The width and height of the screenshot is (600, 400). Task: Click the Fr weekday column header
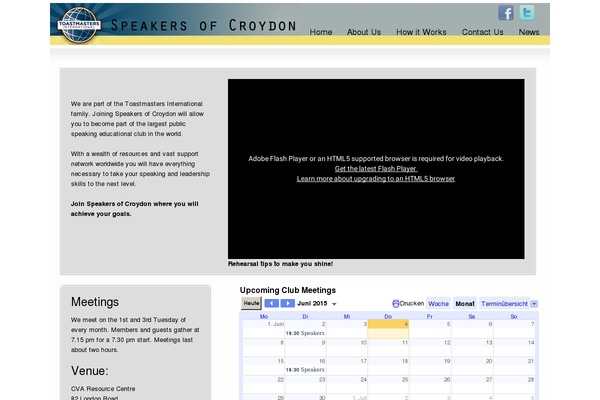tap(430, 317)
